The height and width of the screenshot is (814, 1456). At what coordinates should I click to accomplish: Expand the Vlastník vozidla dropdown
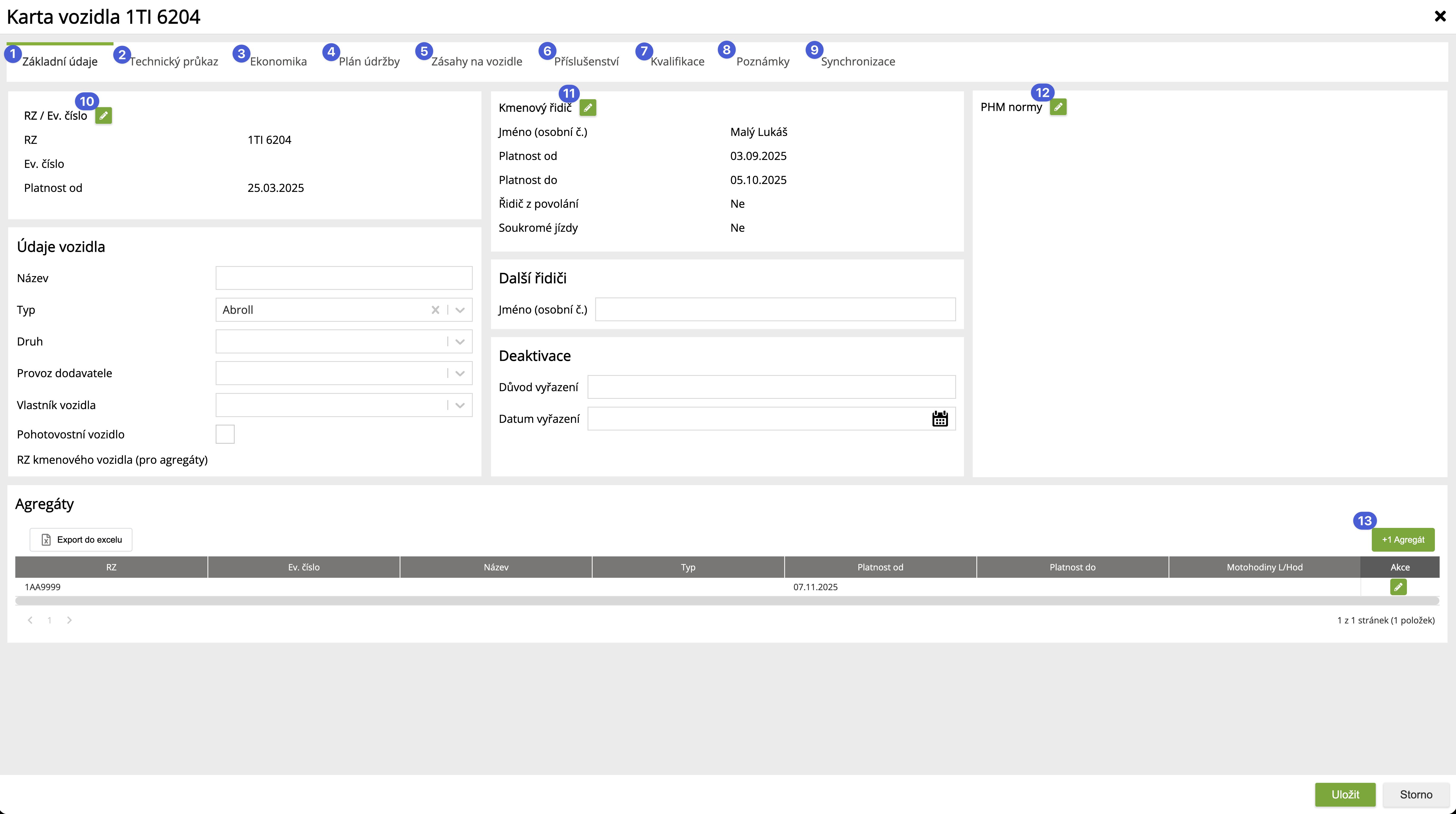point(460,405)
